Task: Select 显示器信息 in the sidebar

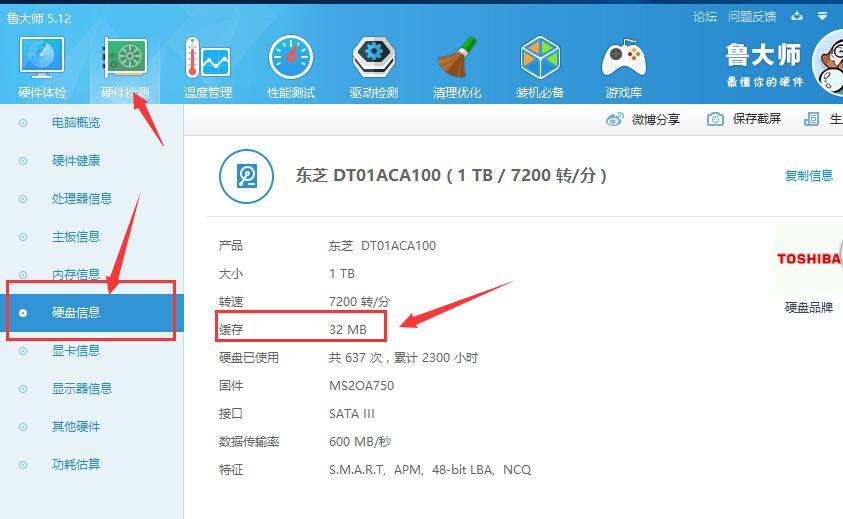Action: pyautogui.click(x=82, y=388)
